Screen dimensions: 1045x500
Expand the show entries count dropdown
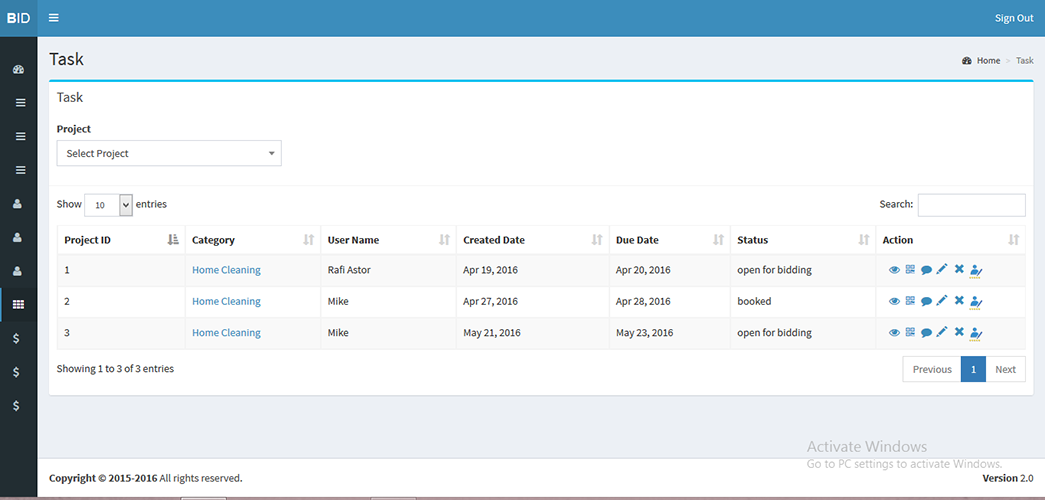[108, 205]
